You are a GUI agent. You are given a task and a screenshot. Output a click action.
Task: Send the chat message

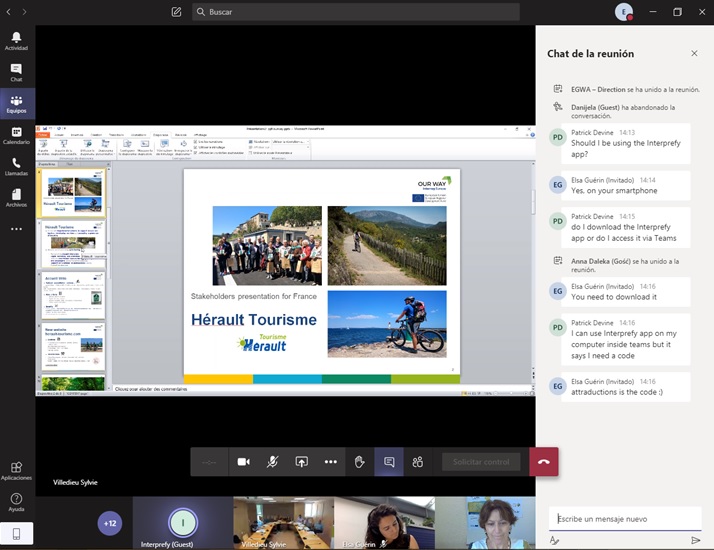tap(695, 540)
